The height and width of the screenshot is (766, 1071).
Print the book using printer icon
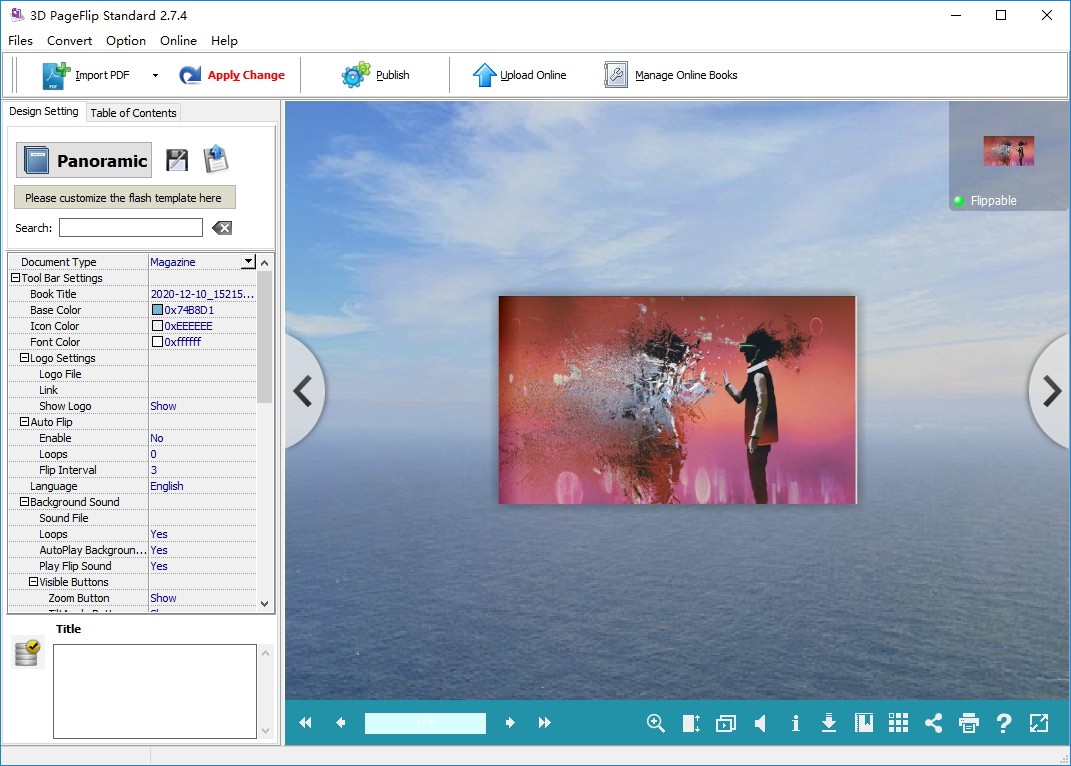(968, 723)
